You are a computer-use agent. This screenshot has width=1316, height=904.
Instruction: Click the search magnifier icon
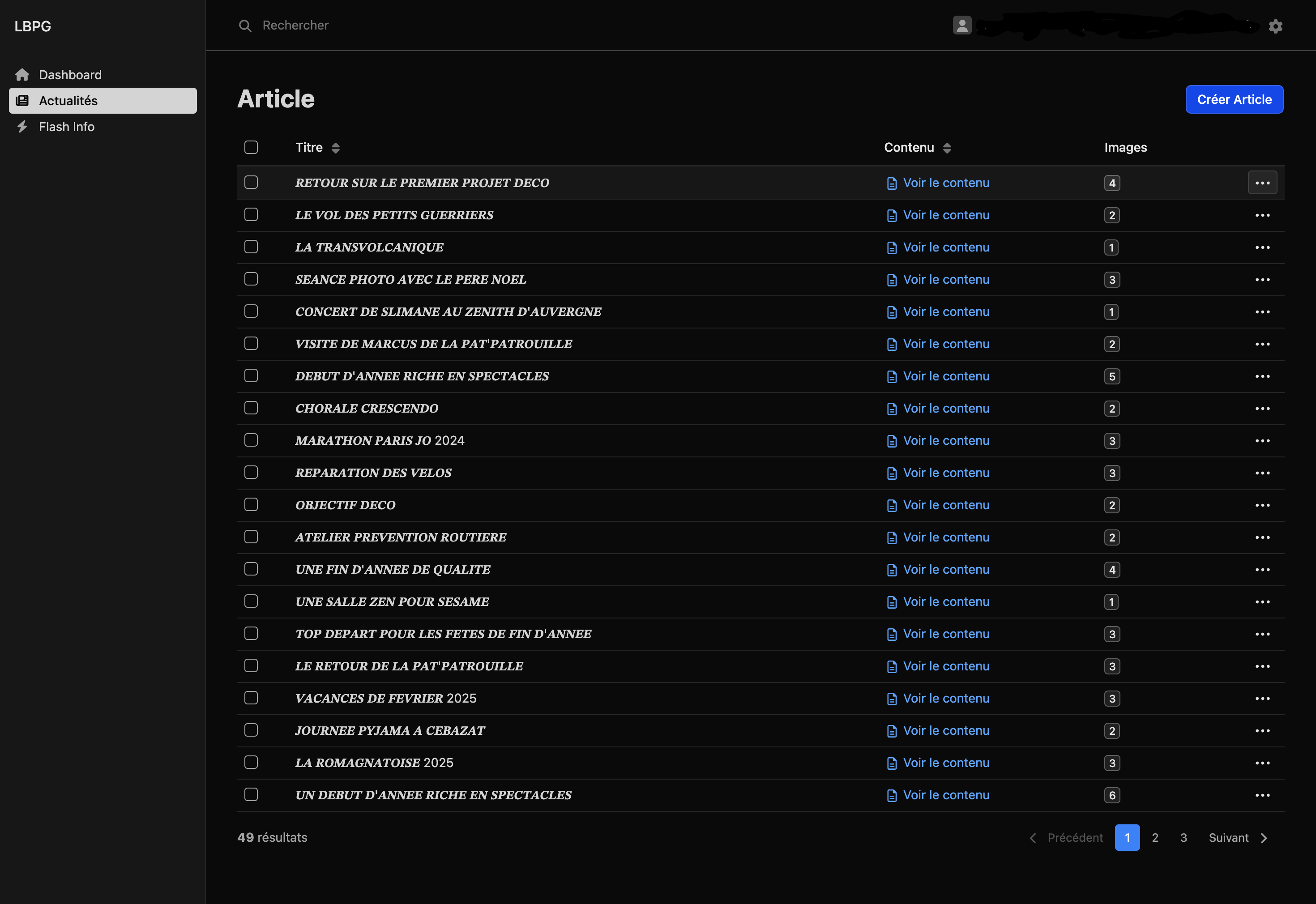(x=245, y=26)
